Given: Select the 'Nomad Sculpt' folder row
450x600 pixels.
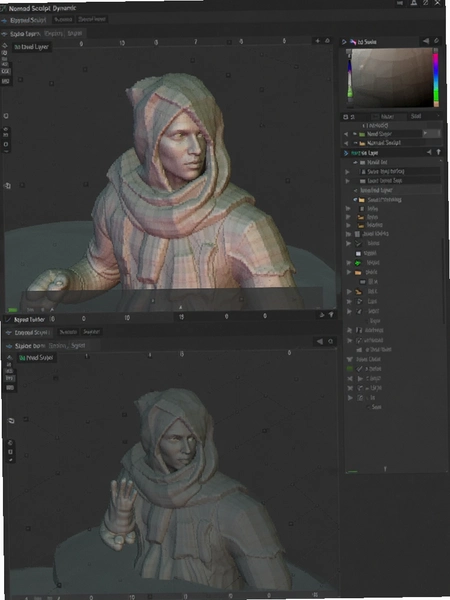Looking at the screenshot, I should point(393,143).
